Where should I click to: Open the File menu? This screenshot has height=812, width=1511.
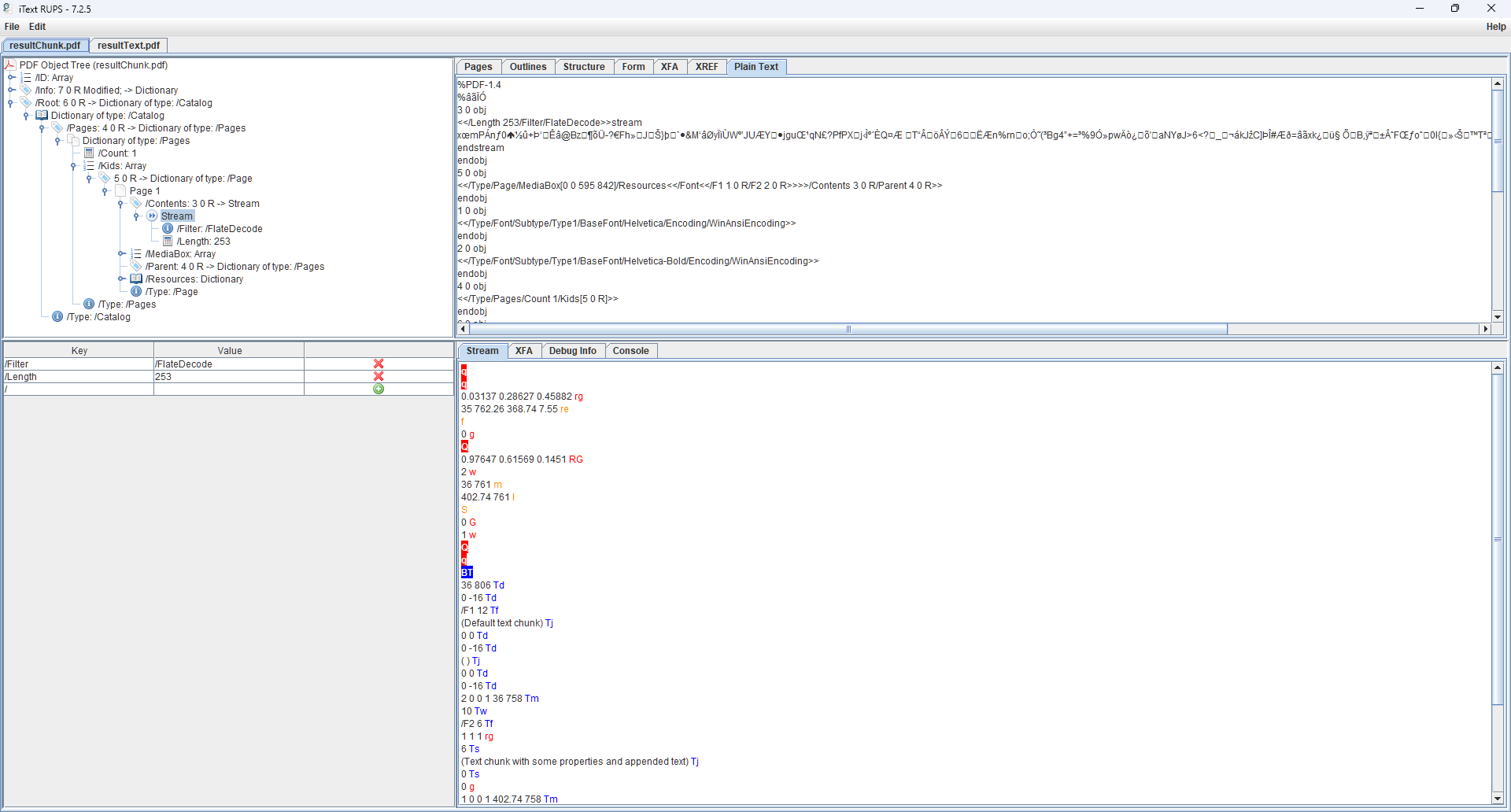click(12, 26)
